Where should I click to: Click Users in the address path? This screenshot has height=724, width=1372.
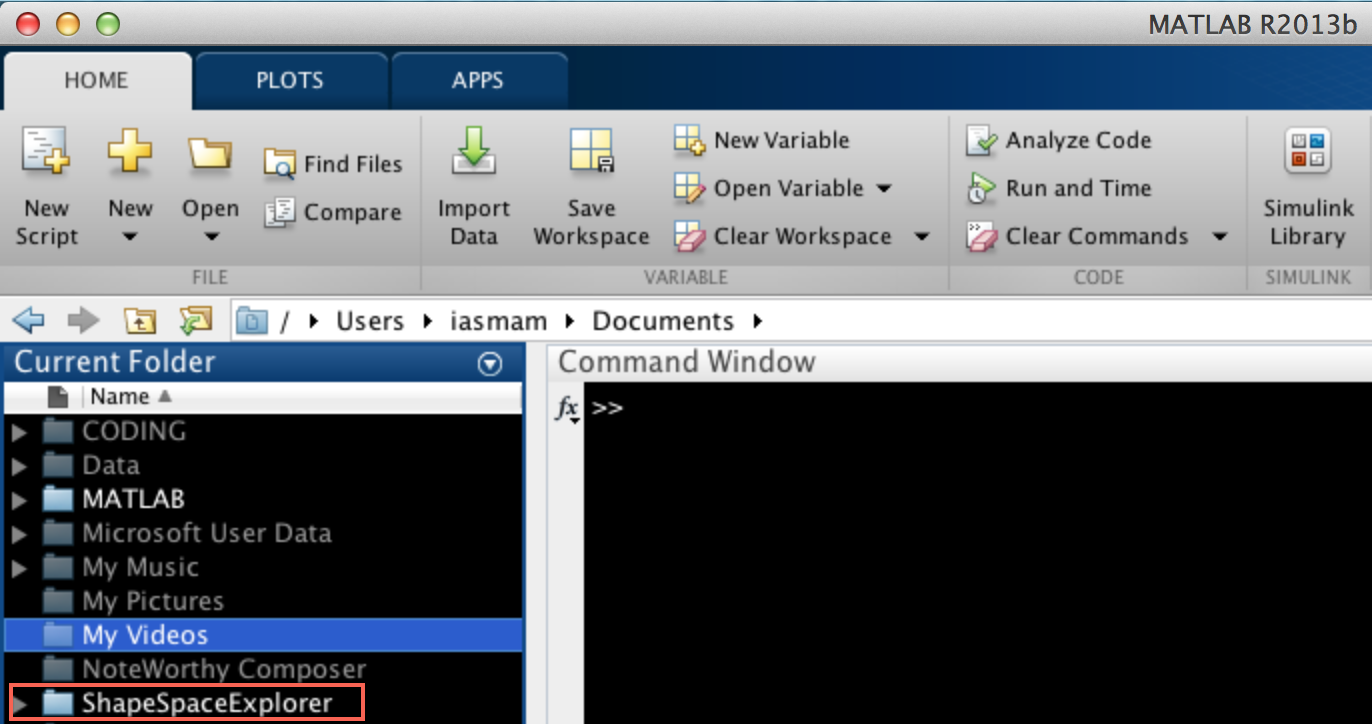tap(370, 321)
